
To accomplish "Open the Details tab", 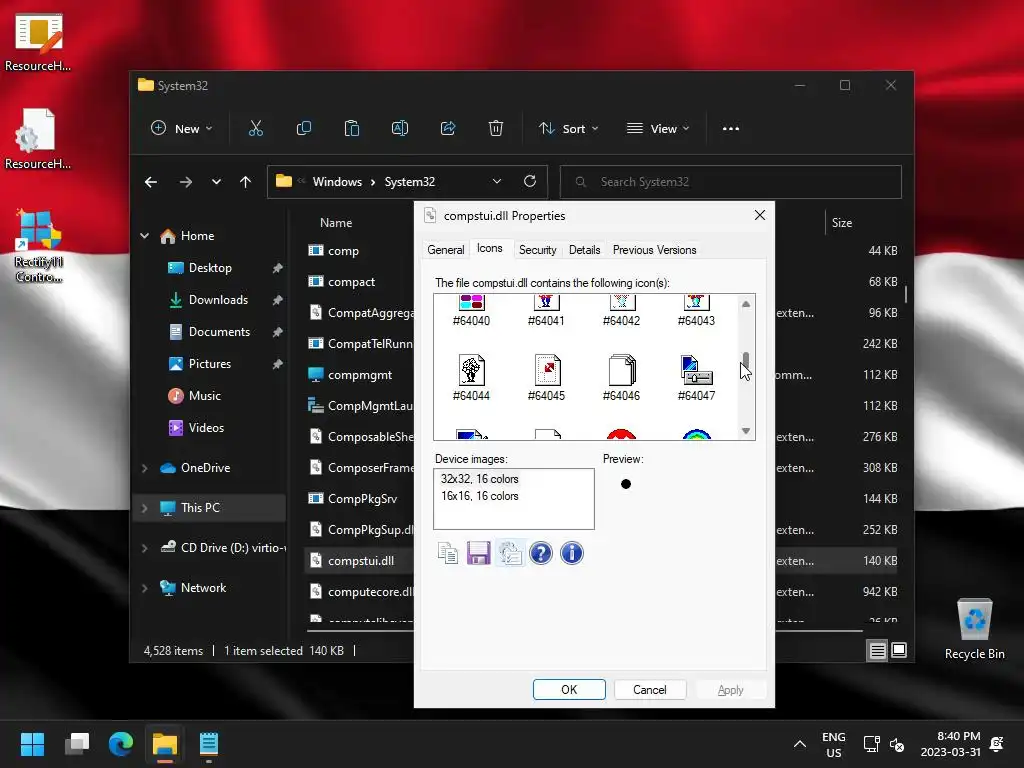I will [584, 249].
